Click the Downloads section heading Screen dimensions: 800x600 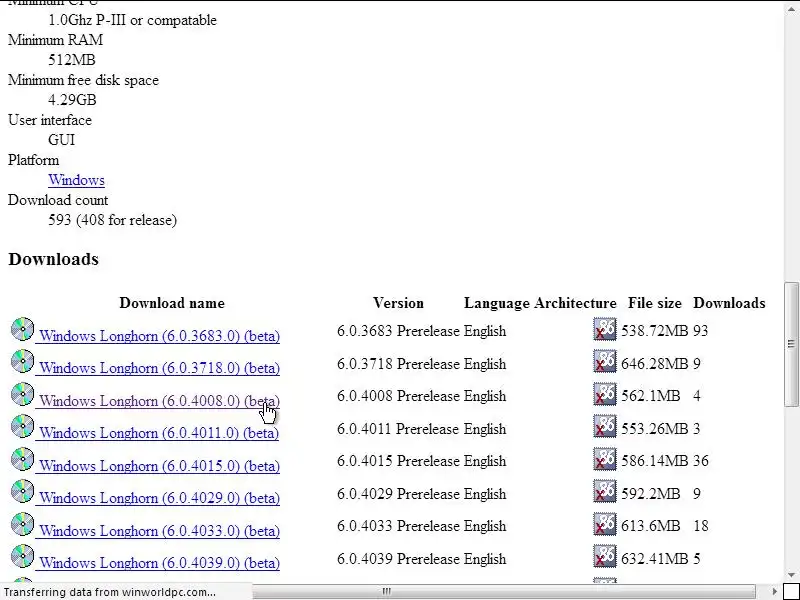(x=54, y=259)
